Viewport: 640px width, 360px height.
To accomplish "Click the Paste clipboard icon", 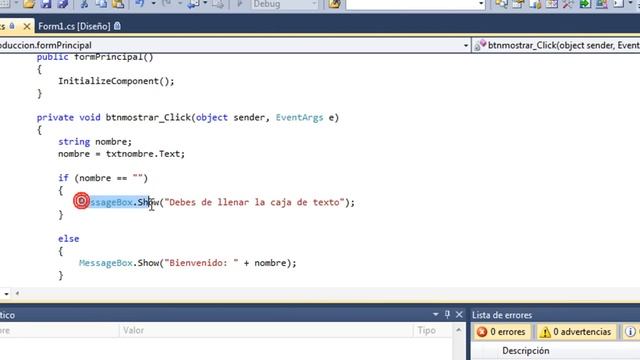I will 118,4.
